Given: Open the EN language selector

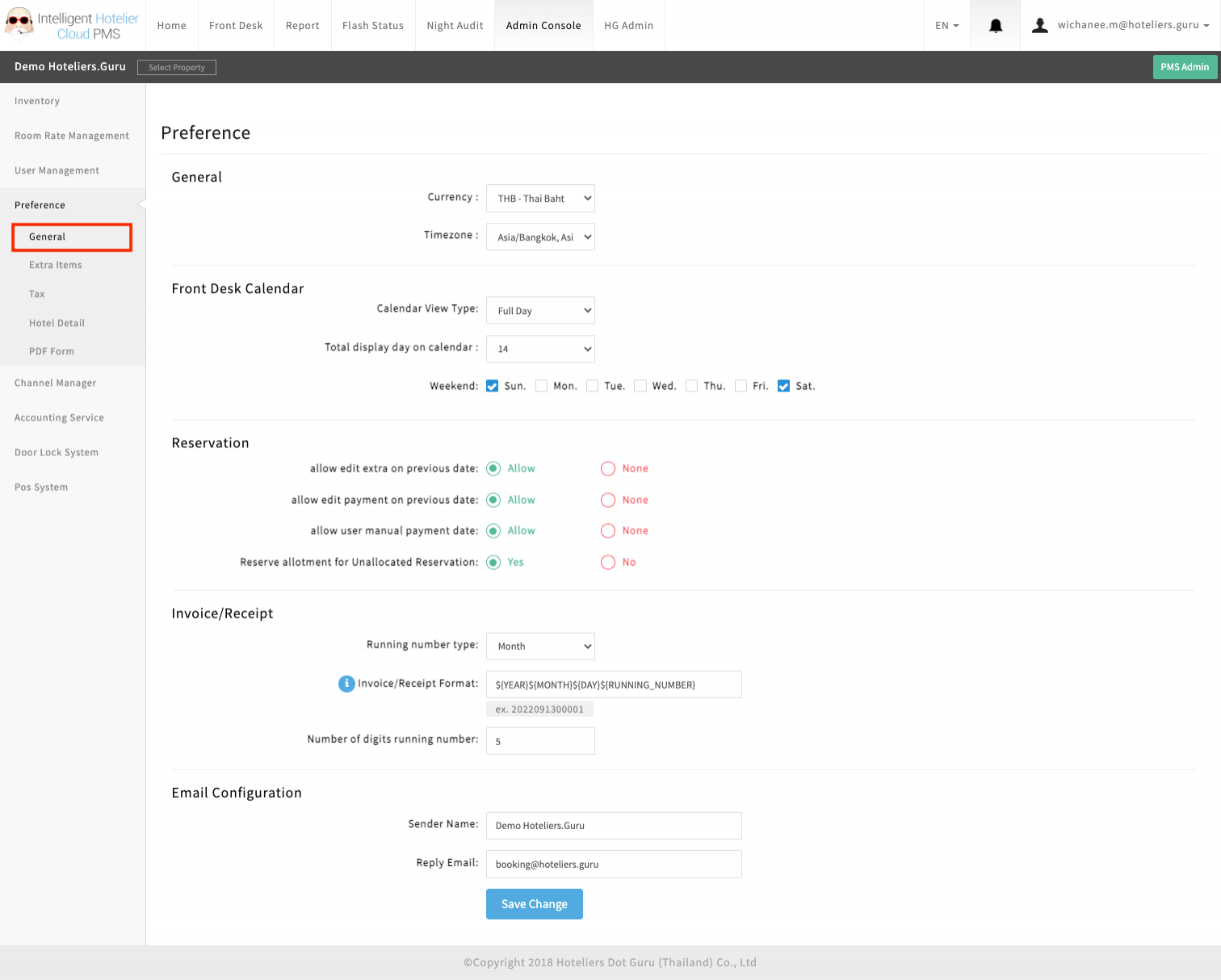Looking at the screenshot, I should point(946,26).
